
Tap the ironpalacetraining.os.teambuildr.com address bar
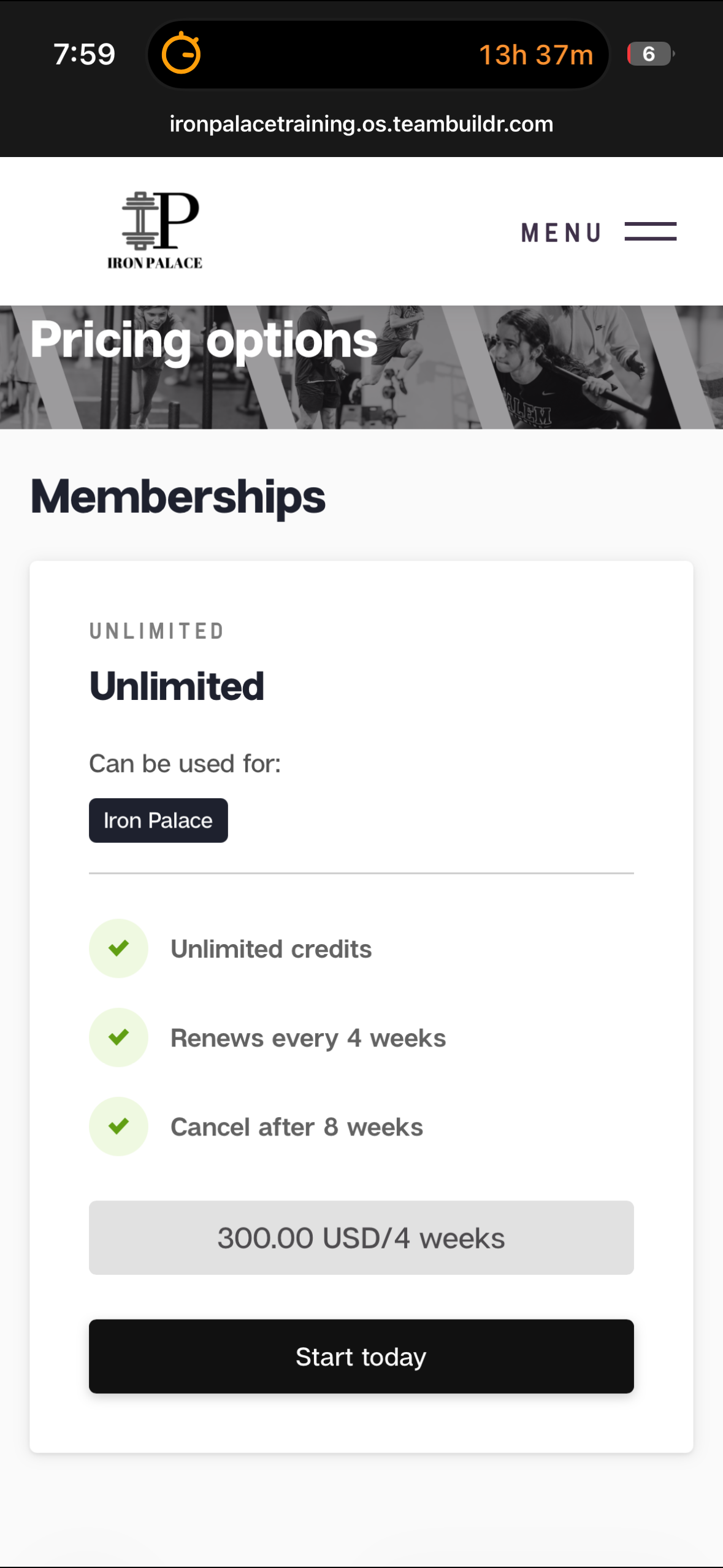pyautogui.click(x=361, y=124)
